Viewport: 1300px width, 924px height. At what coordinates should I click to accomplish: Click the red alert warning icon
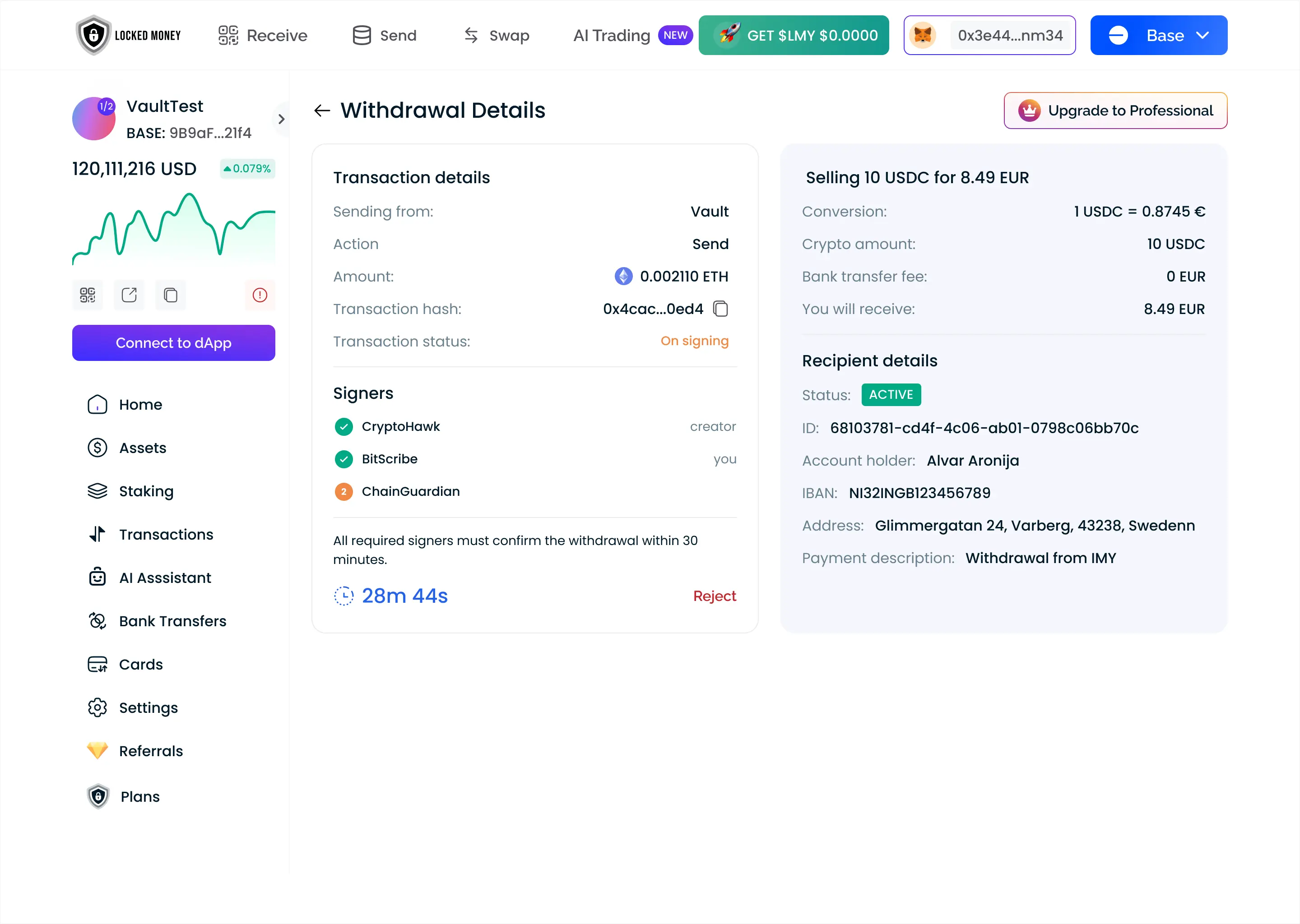tap(260, 295)
